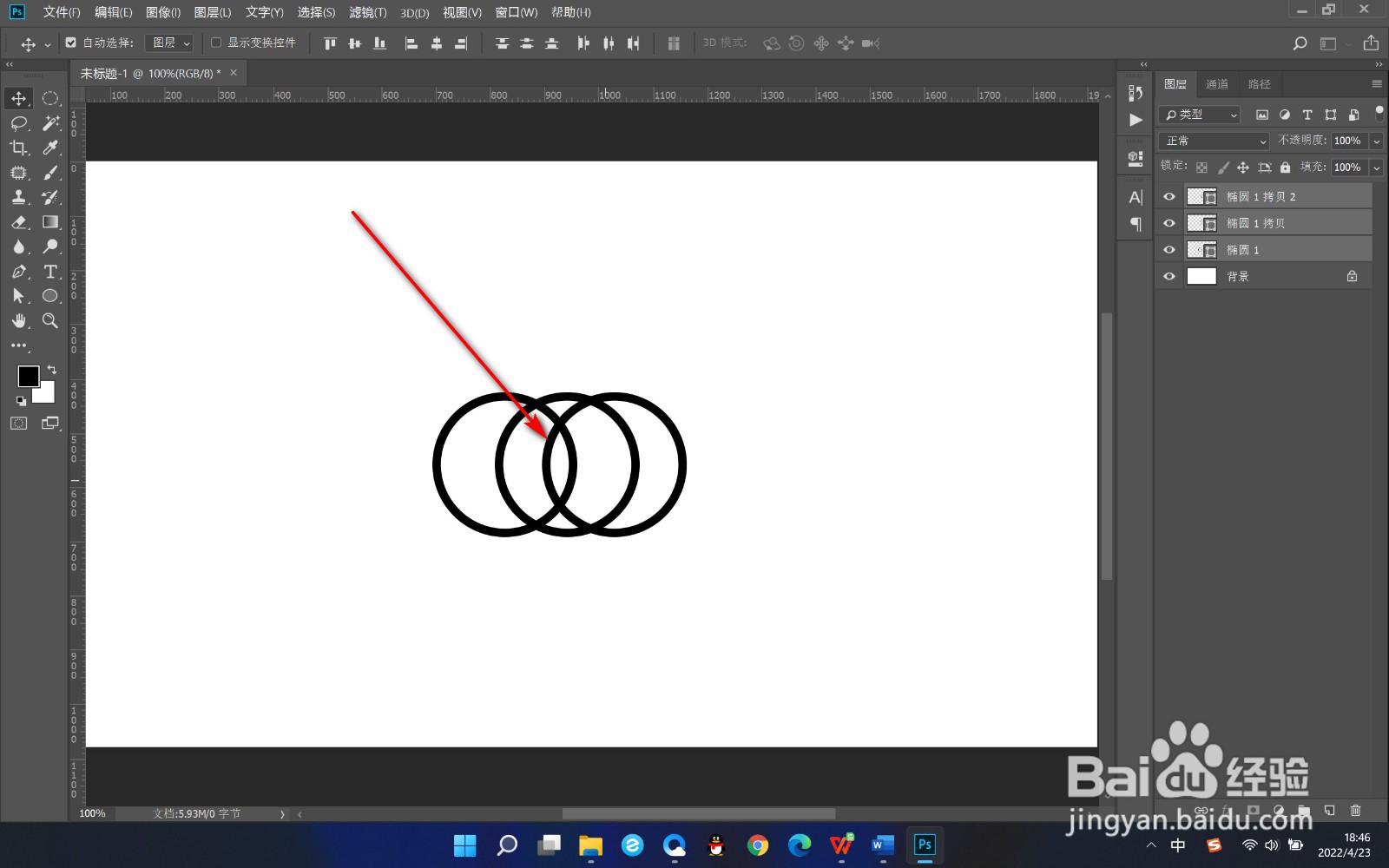Image resolution: width=1389 pixels, height=868 pixels.
Task: Toggle lock transparent pixels icon
Action: pyautogui.click(x=1201, y=168)
